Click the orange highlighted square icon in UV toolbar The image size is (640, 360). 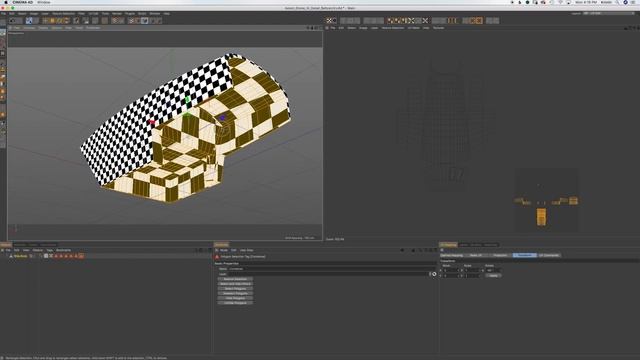pyautogui.click(x=479, y=20)
